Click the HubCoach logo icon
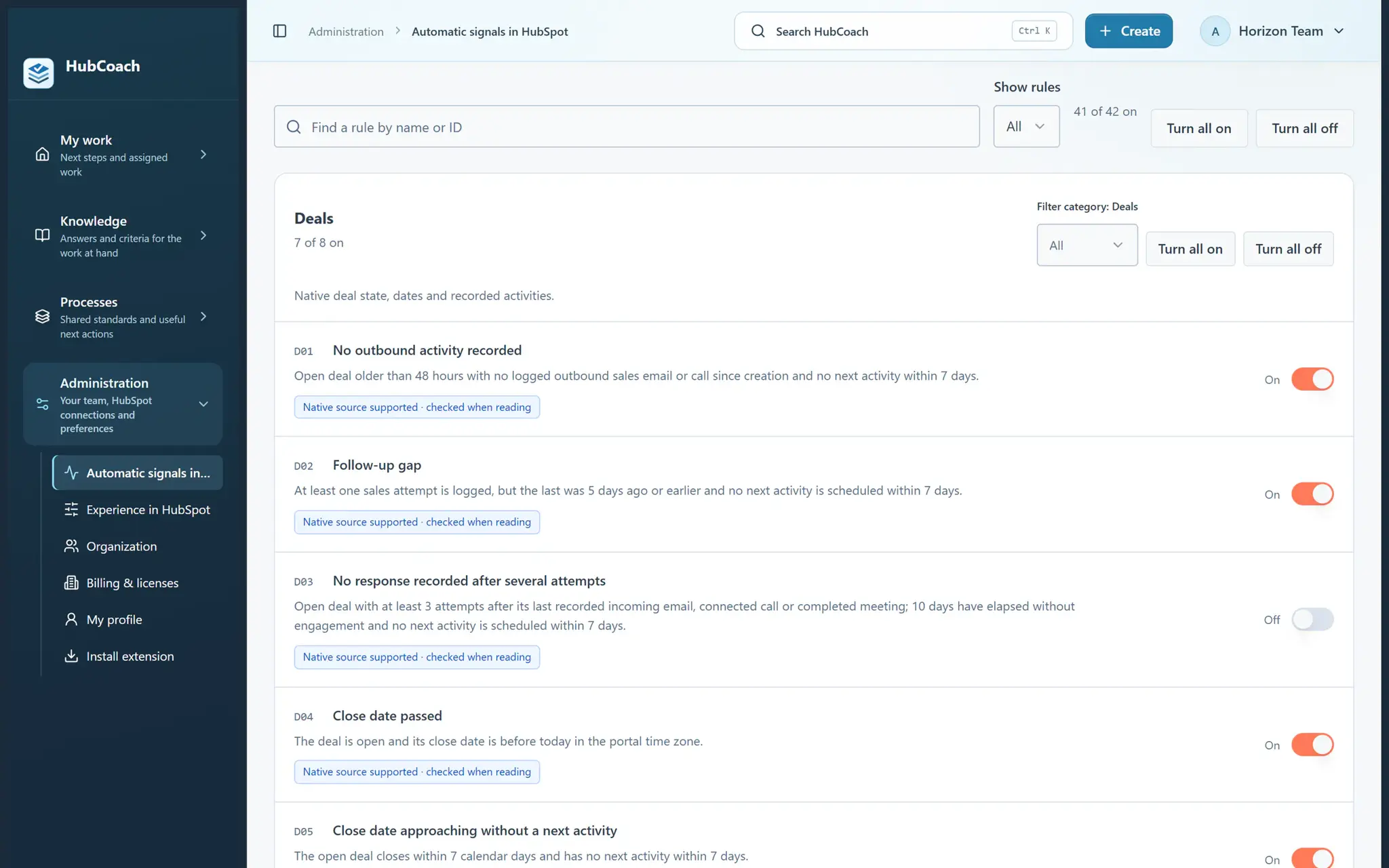This screenshot has height=868, width=1389. (x=39, y=73)
